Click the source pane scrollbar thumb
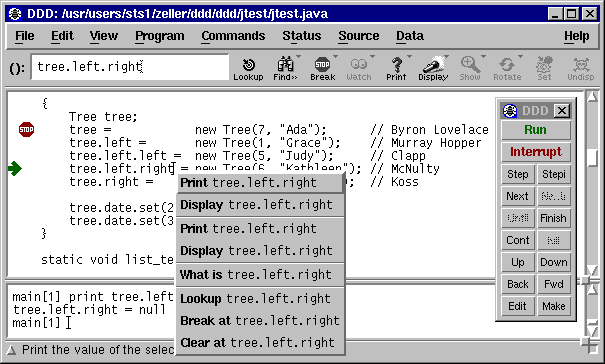Viewport: 605px width, 364px height. 592,157
